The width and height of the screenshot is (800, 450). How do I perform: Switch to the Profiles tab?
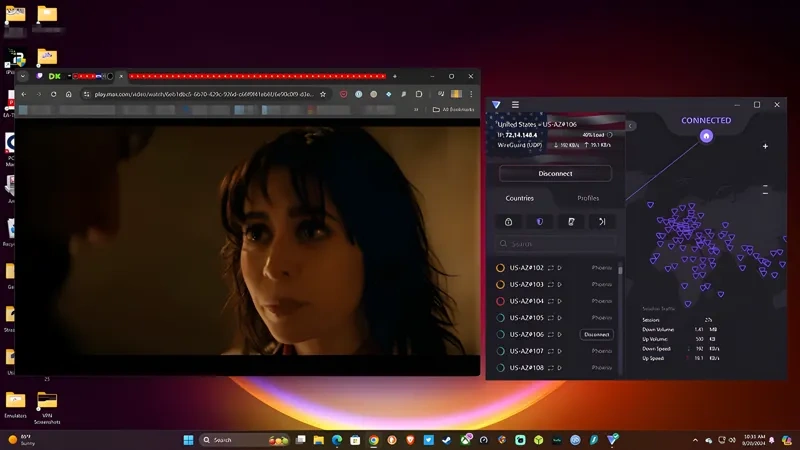pyautogui.click(x=588, y=198)
